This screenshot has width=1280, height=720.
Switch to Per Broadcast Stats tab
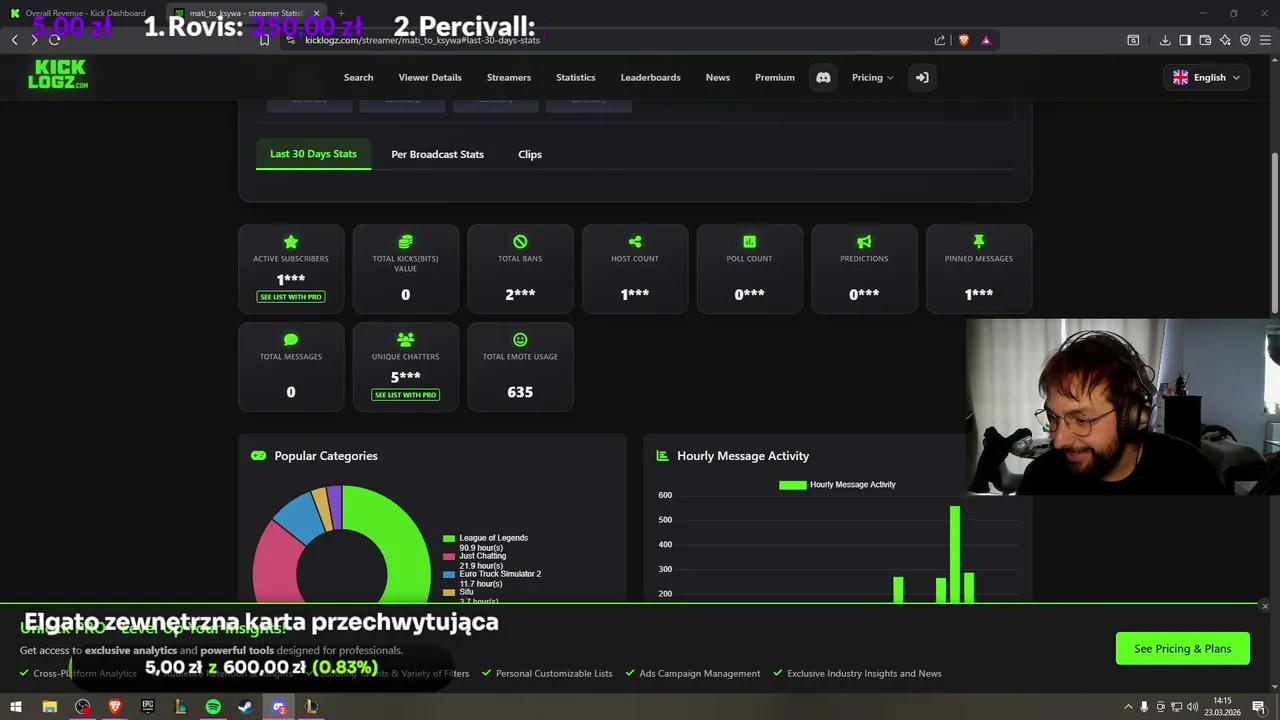pos(437,154)
